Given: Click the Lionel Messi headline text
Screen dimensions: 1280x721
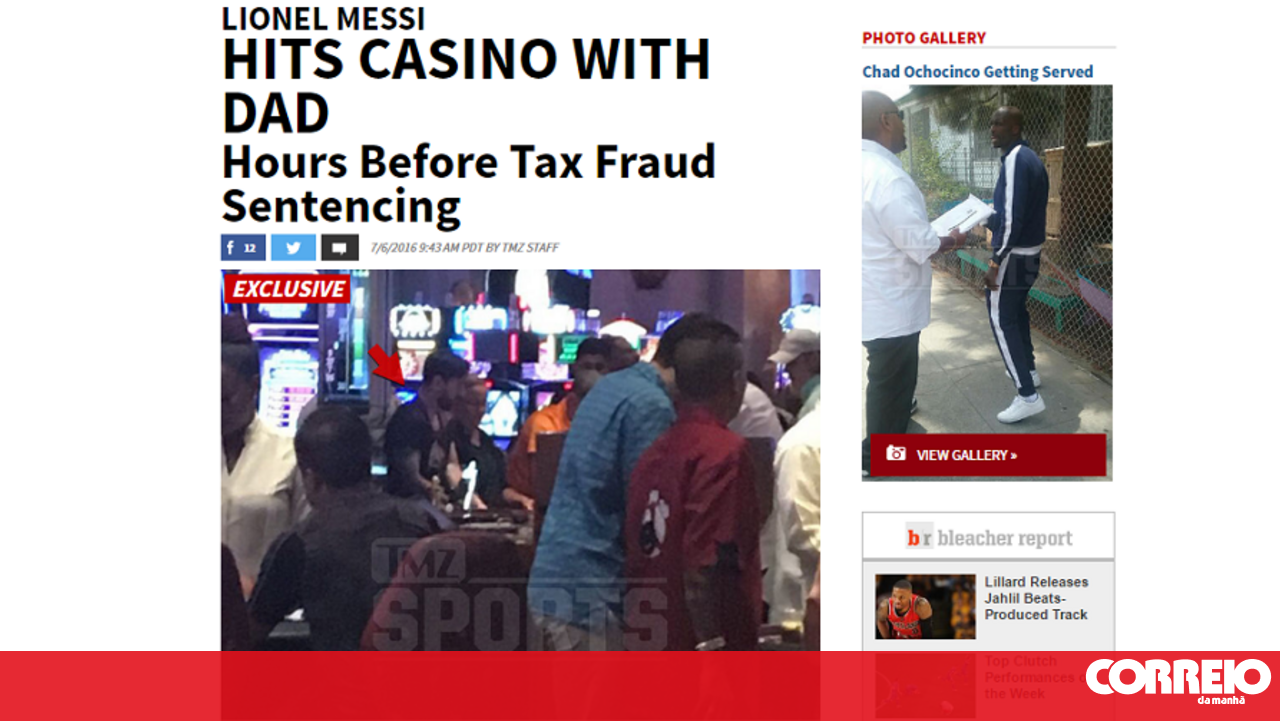Looking at the screenshot, I should pos(323,18).
